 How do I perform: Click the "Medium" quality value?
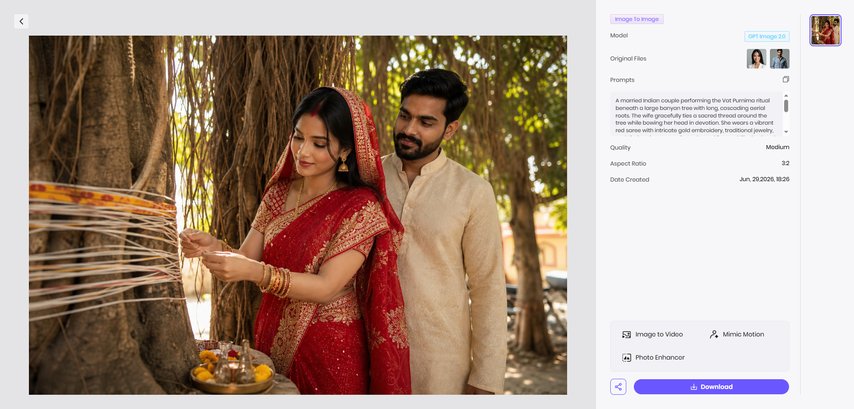pyautogui.click(x=777, y=147)
